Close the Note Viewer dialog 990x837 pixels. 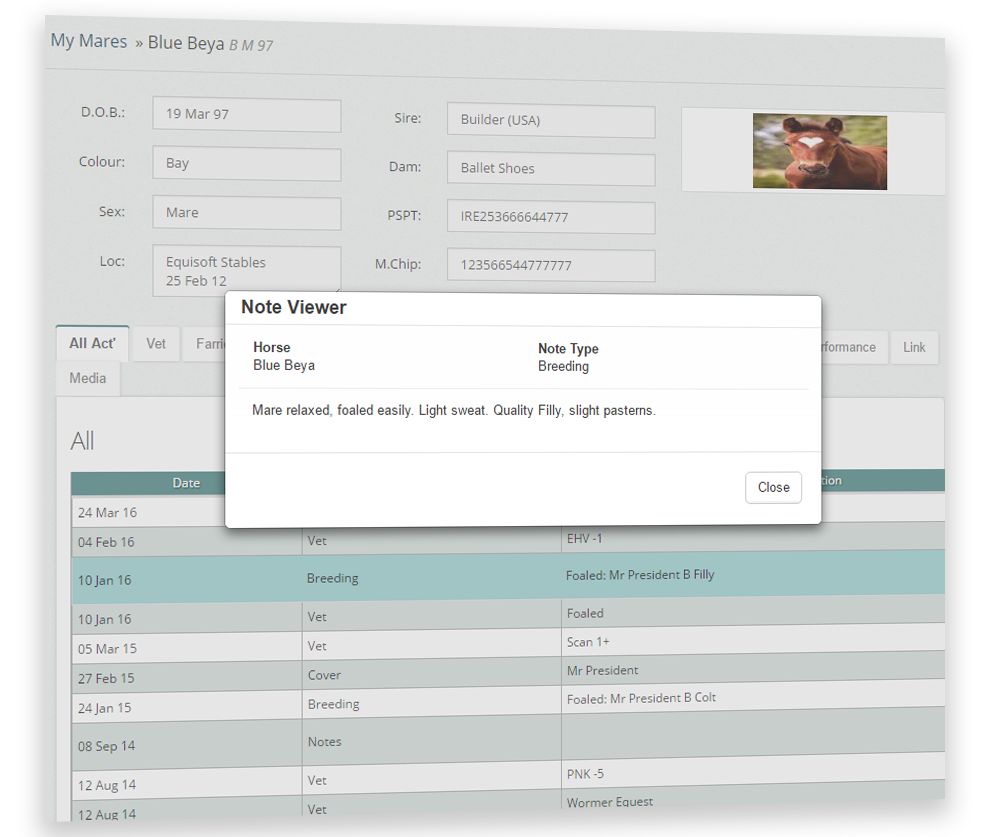(x=773, y=487)
